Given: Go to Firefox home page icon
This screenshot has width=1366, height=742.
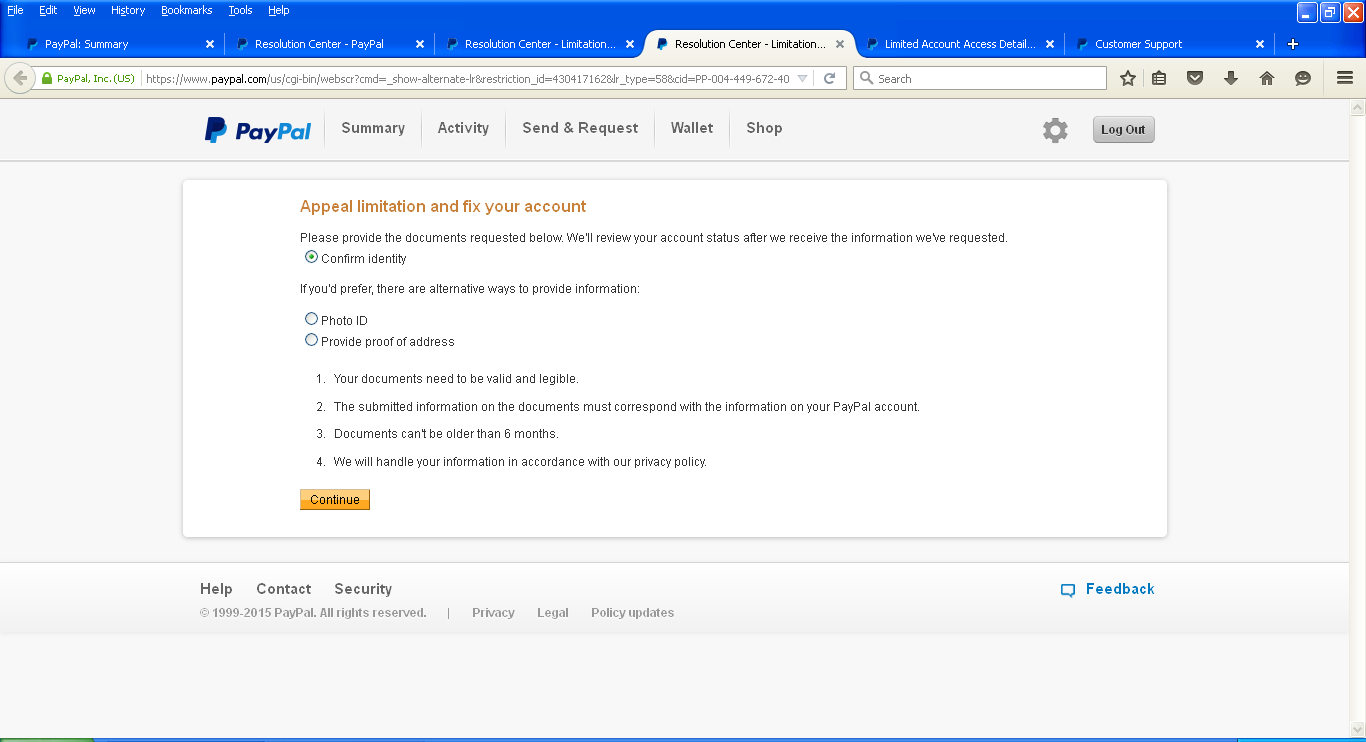Looking at the screenshot, I should click(x=1267, y=78).
